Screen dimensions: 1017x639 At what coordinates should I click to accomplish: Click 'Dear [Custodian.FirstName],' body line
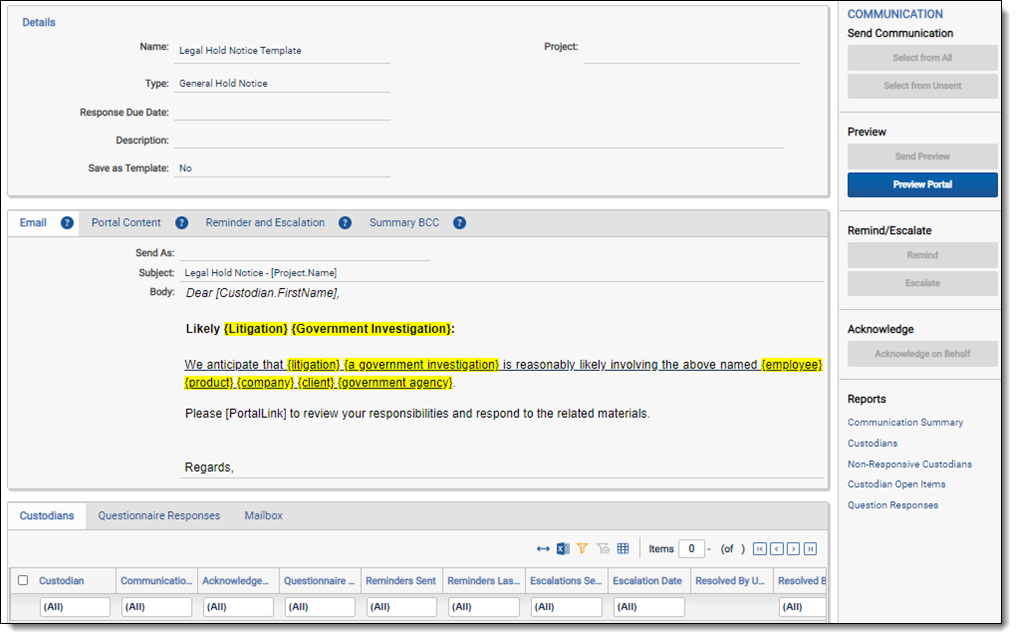point(263,293)
